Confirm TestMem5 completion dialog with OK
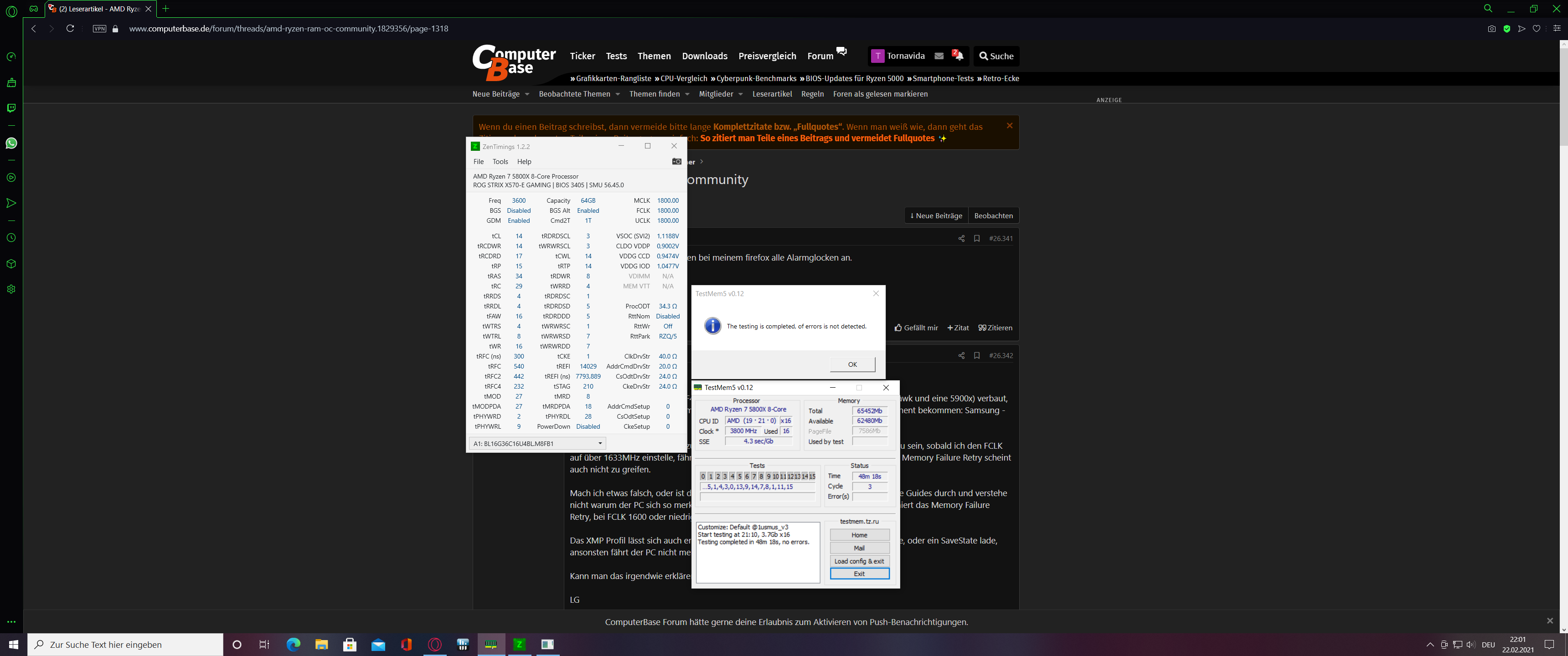Image resolution: width=1568 pixels, height=656 pixels. (x=852, y=364)
